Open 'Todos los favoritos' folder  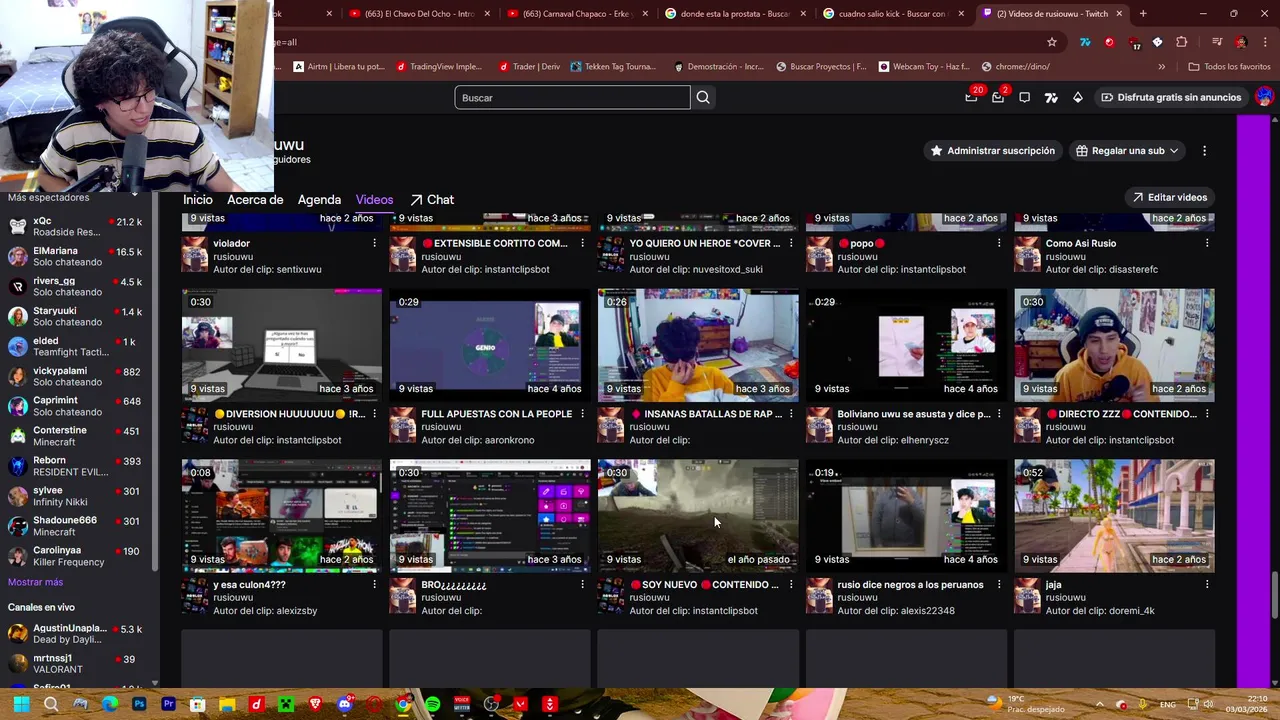[x=1229, y=67]
